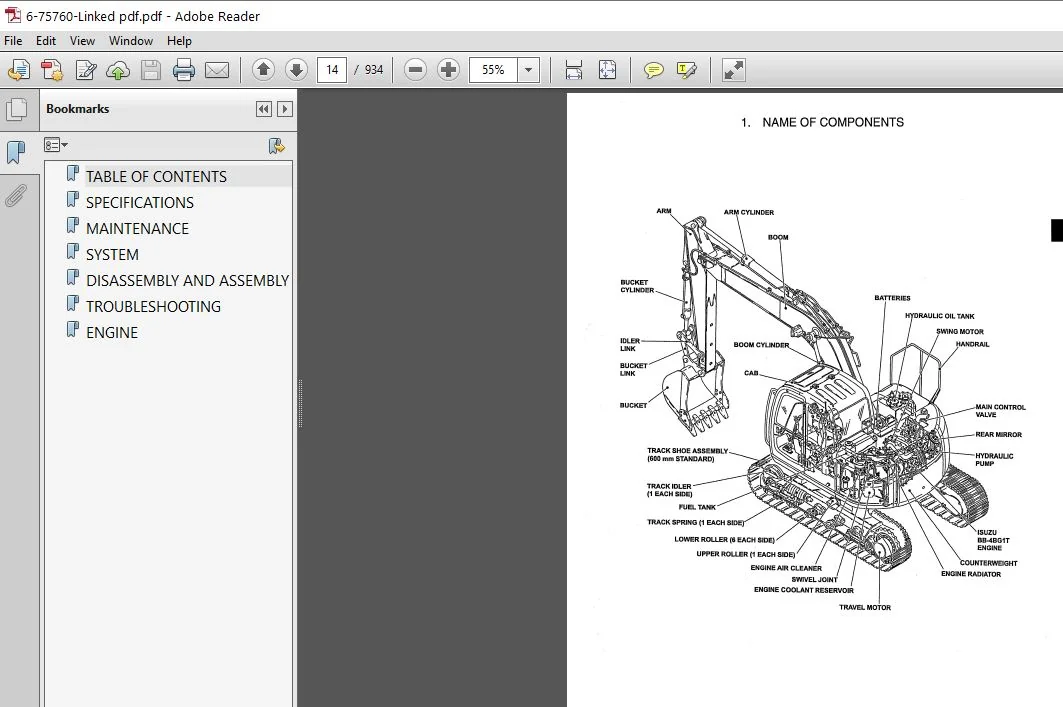Open the Help menu

pyautogui.click(x=179, y=41)
